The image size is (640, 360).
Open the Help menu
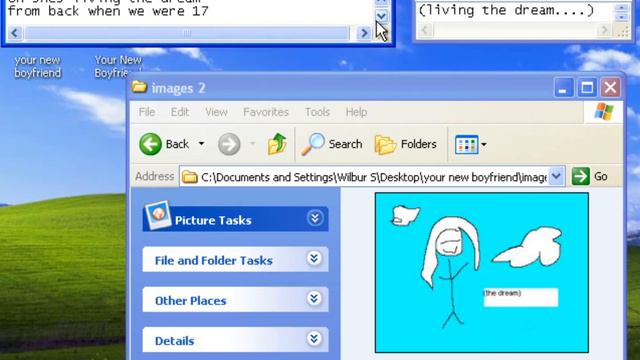tap(356, 112)
